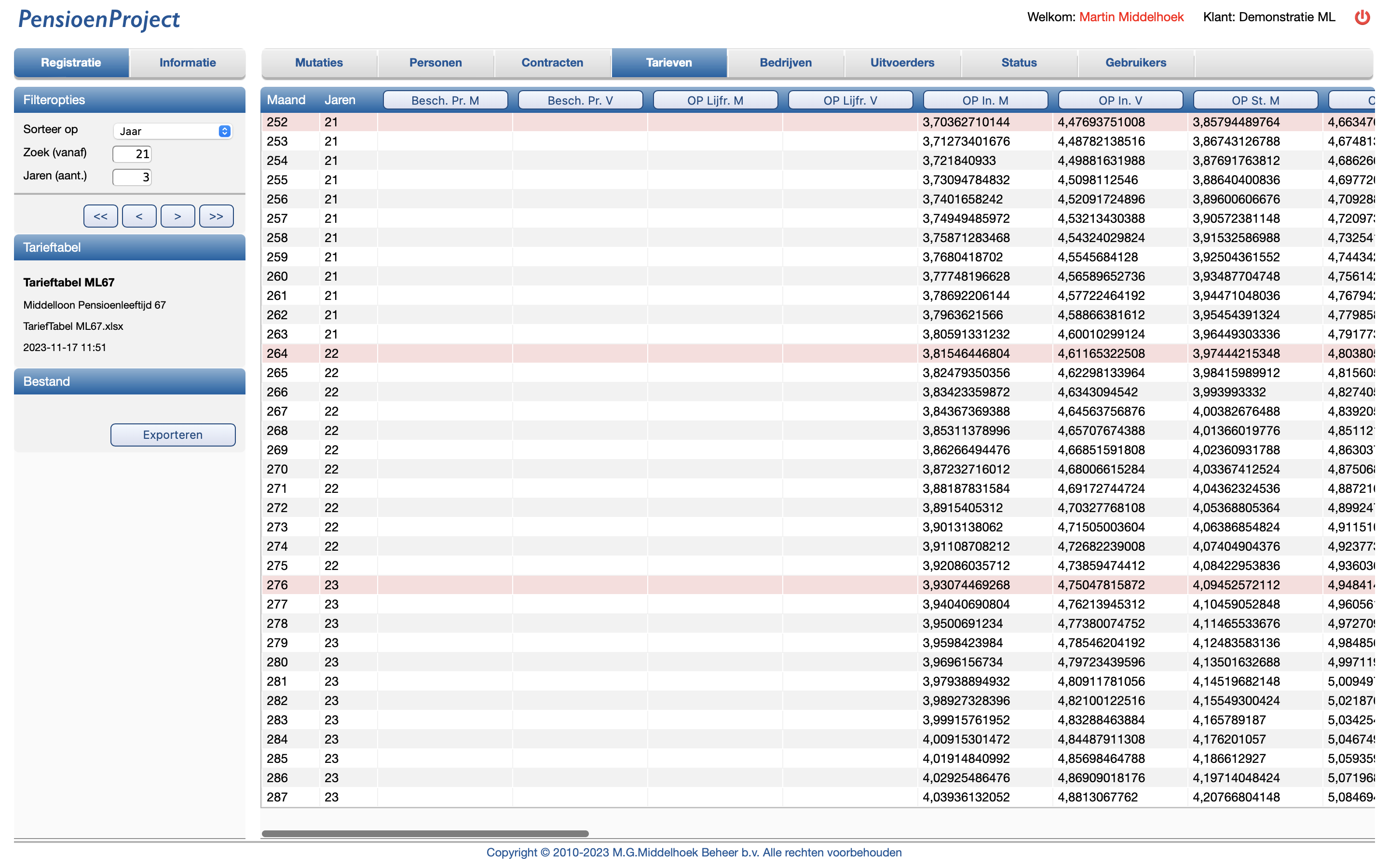Click the Jaren (aant.) input field
Image resolution: width=1389 pixels, height=868 pixels.
[132, 177]
